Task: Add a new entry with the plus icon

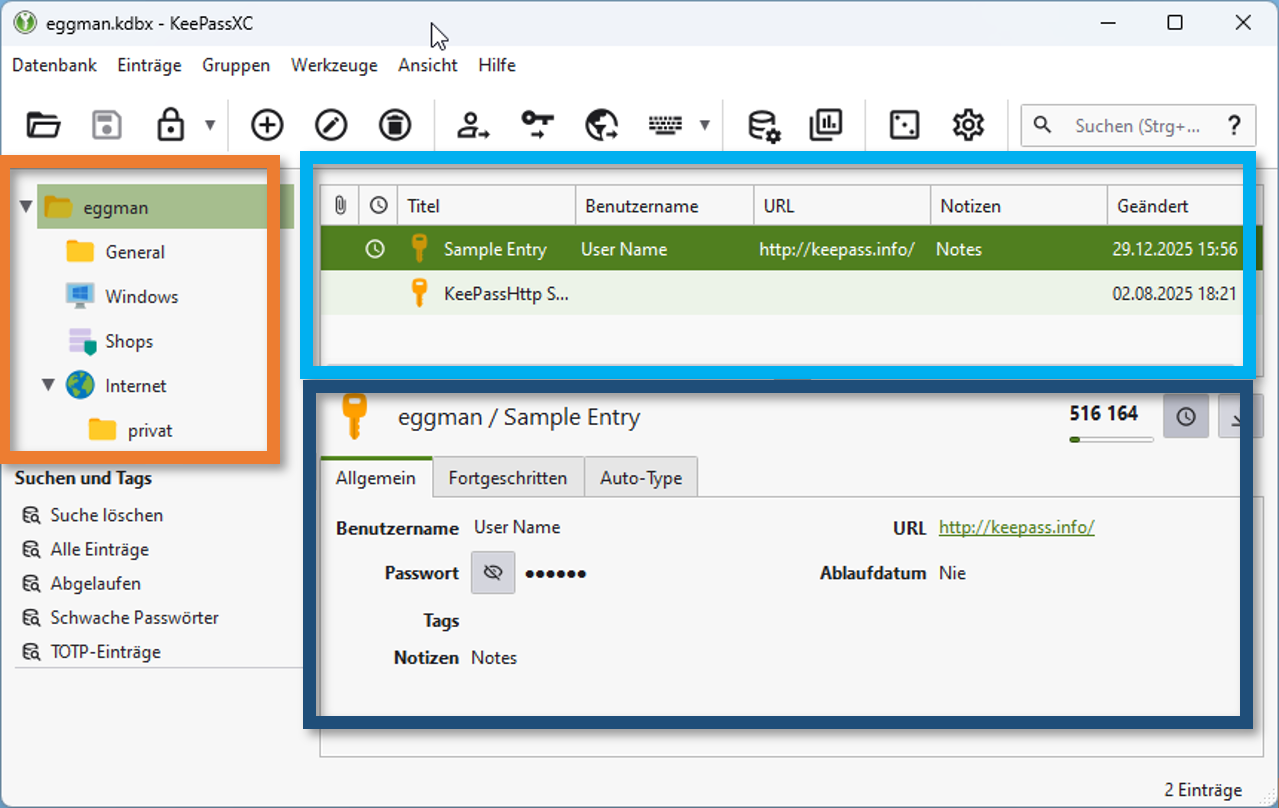Action: pos(267,125)
